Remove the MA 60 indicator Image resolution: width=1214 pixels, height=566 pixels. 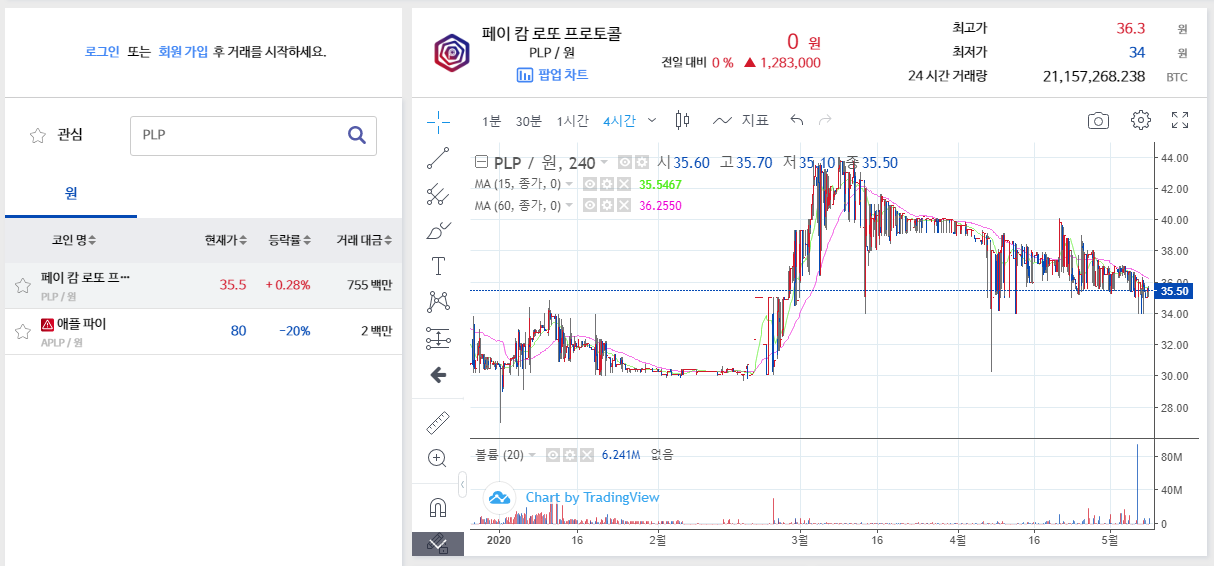(623, 205)
